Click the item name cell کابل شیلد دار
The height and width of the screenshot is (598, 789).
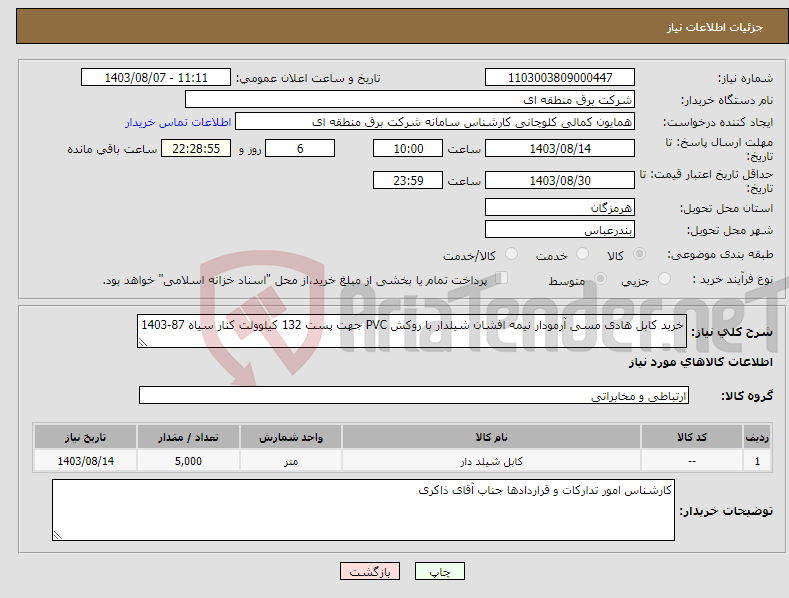(492, 461)
